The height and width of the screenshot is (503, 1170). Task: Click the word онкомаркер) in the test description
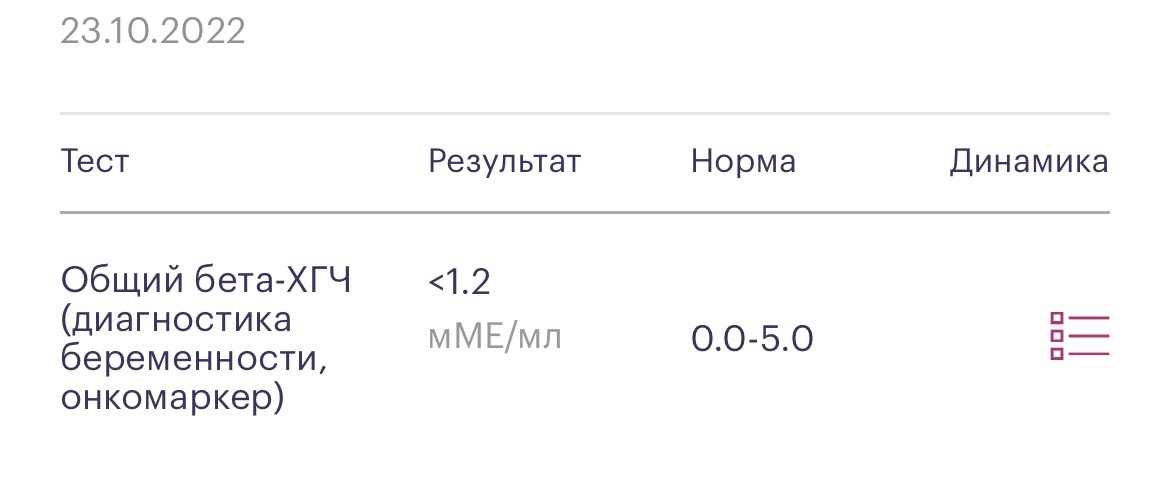pos(172,399)
